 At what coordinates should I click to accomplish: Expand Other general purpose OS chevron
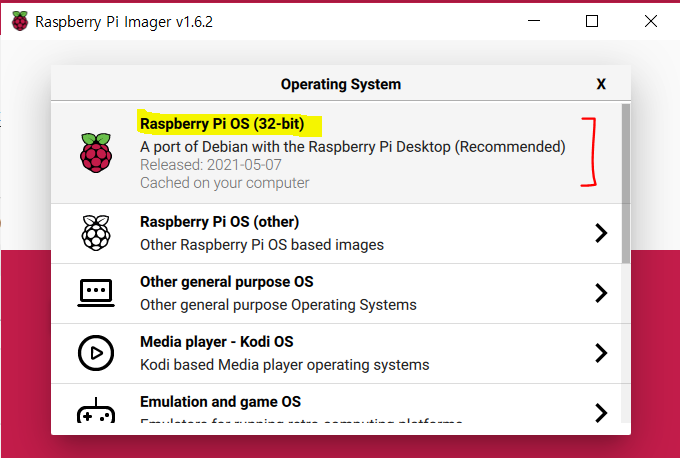tap(601, 293)
